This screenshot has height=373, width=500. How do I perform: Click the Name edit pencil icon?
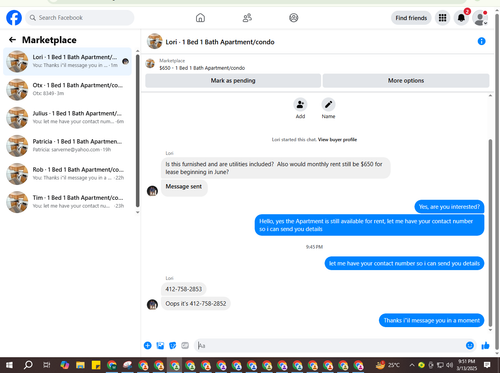328,105
